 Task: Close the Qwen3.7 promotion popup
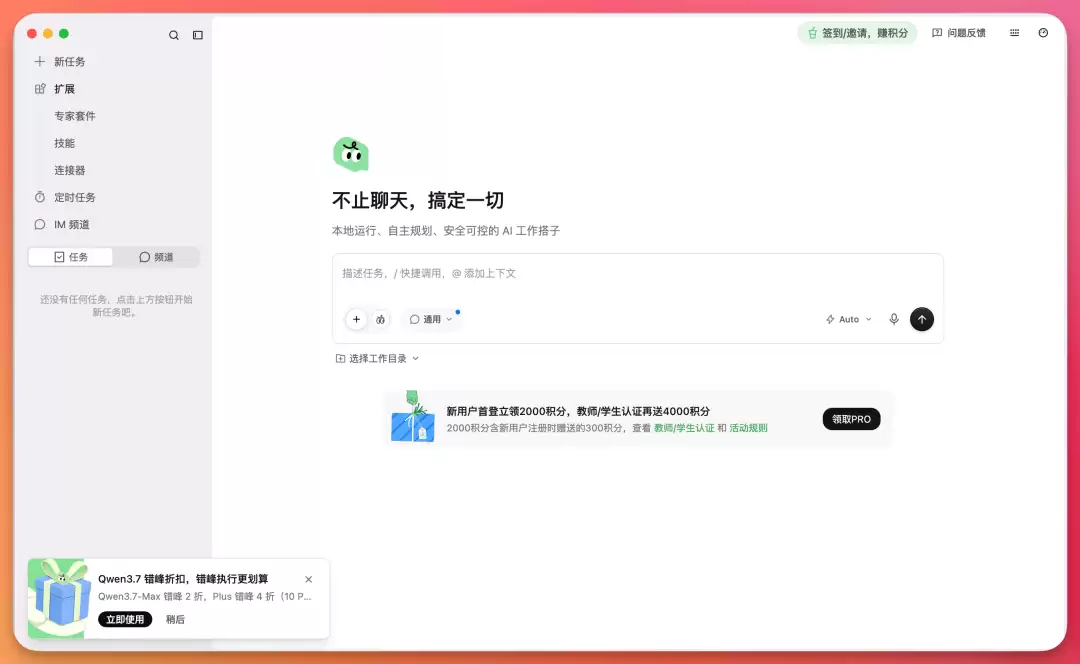tap(309, 579)
